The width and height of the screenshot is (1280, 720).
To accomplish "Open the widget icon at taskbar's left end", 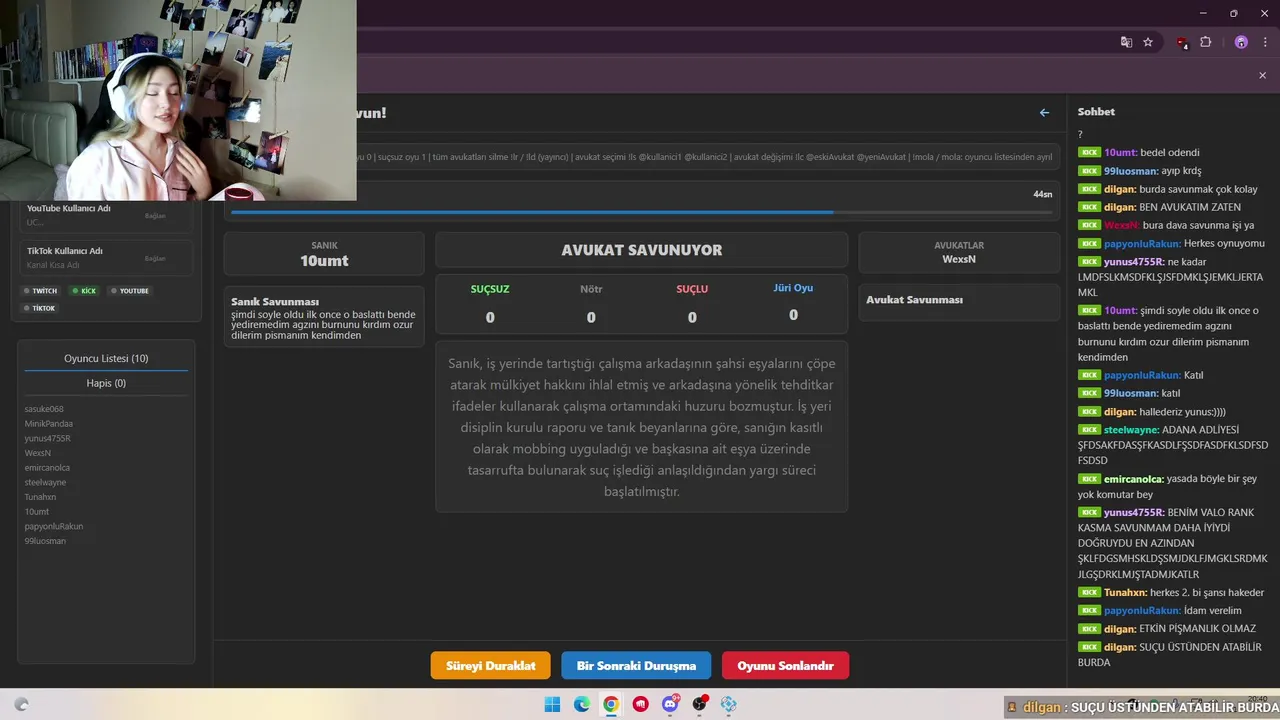I will 21,704.
